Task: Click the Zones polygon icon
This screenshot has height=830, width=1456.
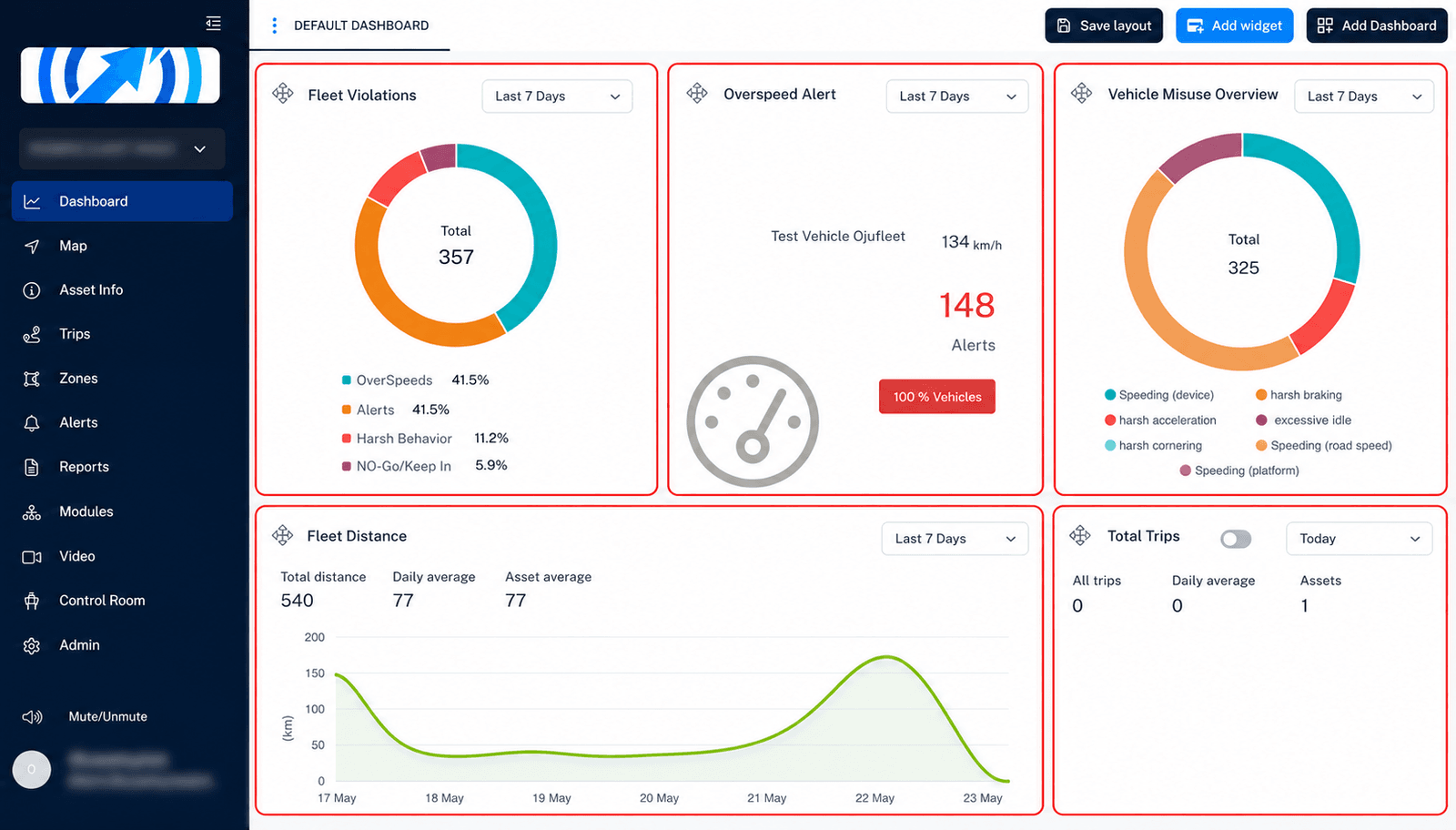Action: coord(32,379)
